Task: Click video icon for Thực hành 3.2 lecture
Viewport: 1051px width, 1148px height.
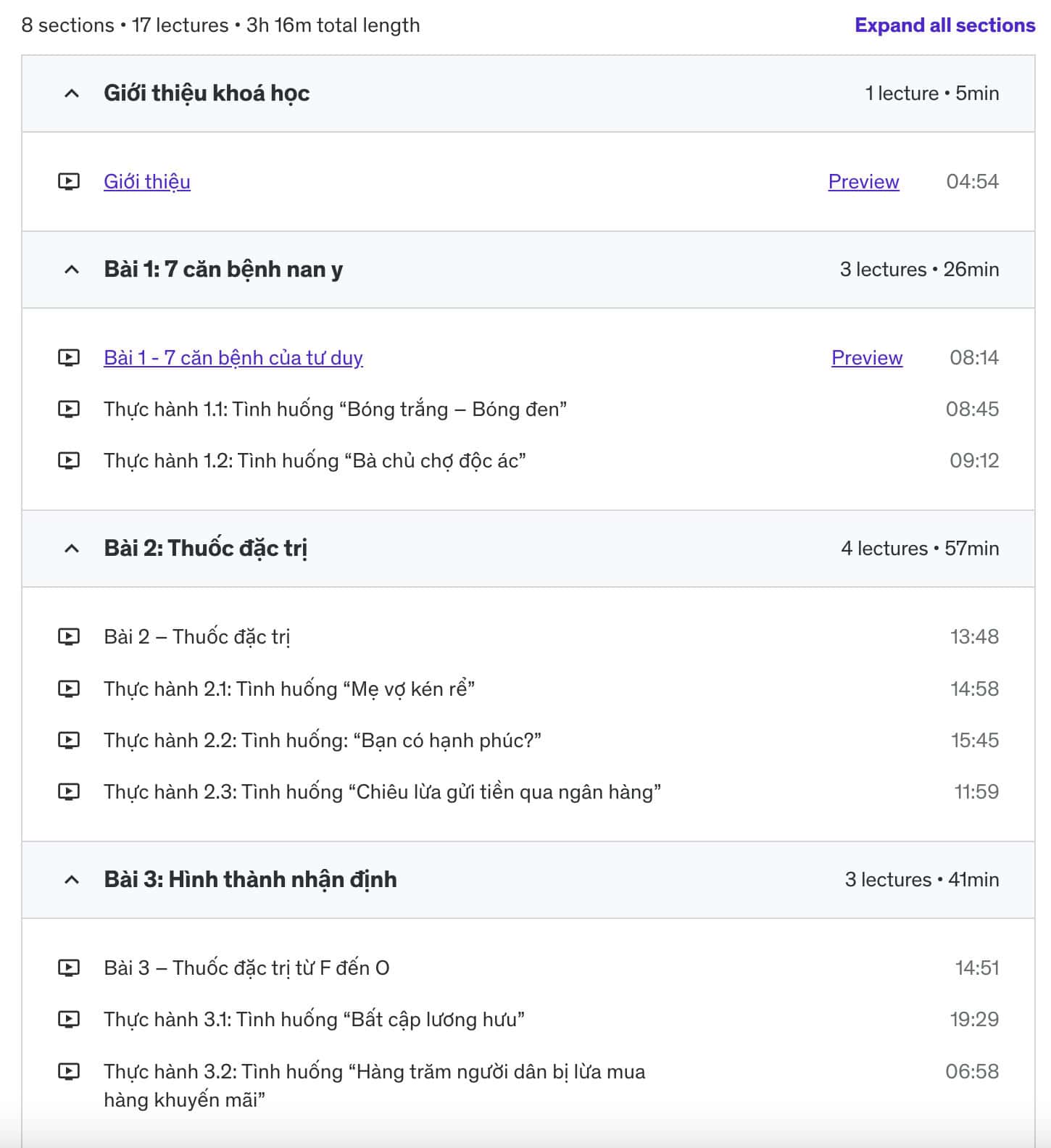Action: pos(69,1071)
